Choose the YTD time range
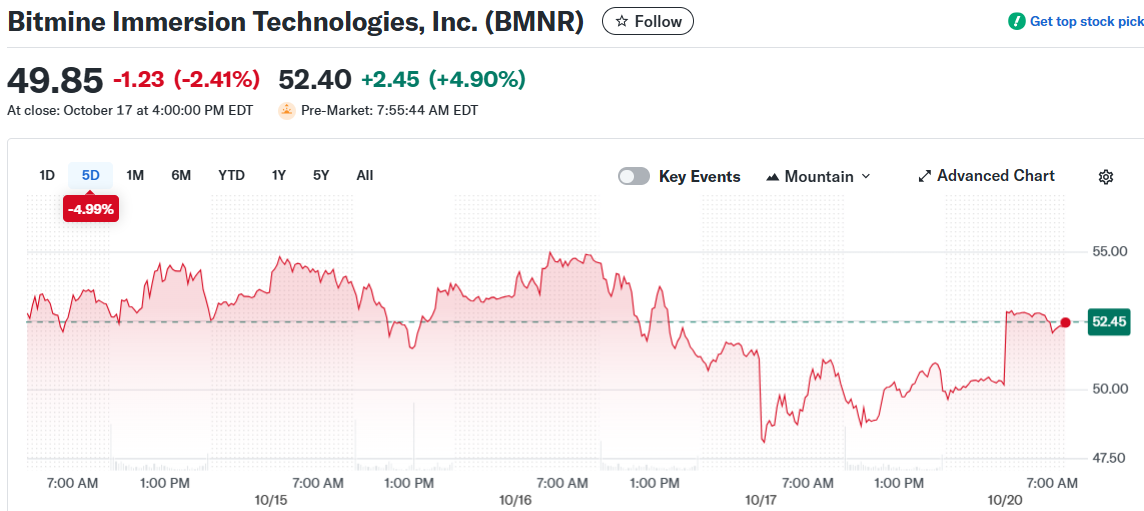Viewport: 1144px width, 511px height. pos(231,175)
